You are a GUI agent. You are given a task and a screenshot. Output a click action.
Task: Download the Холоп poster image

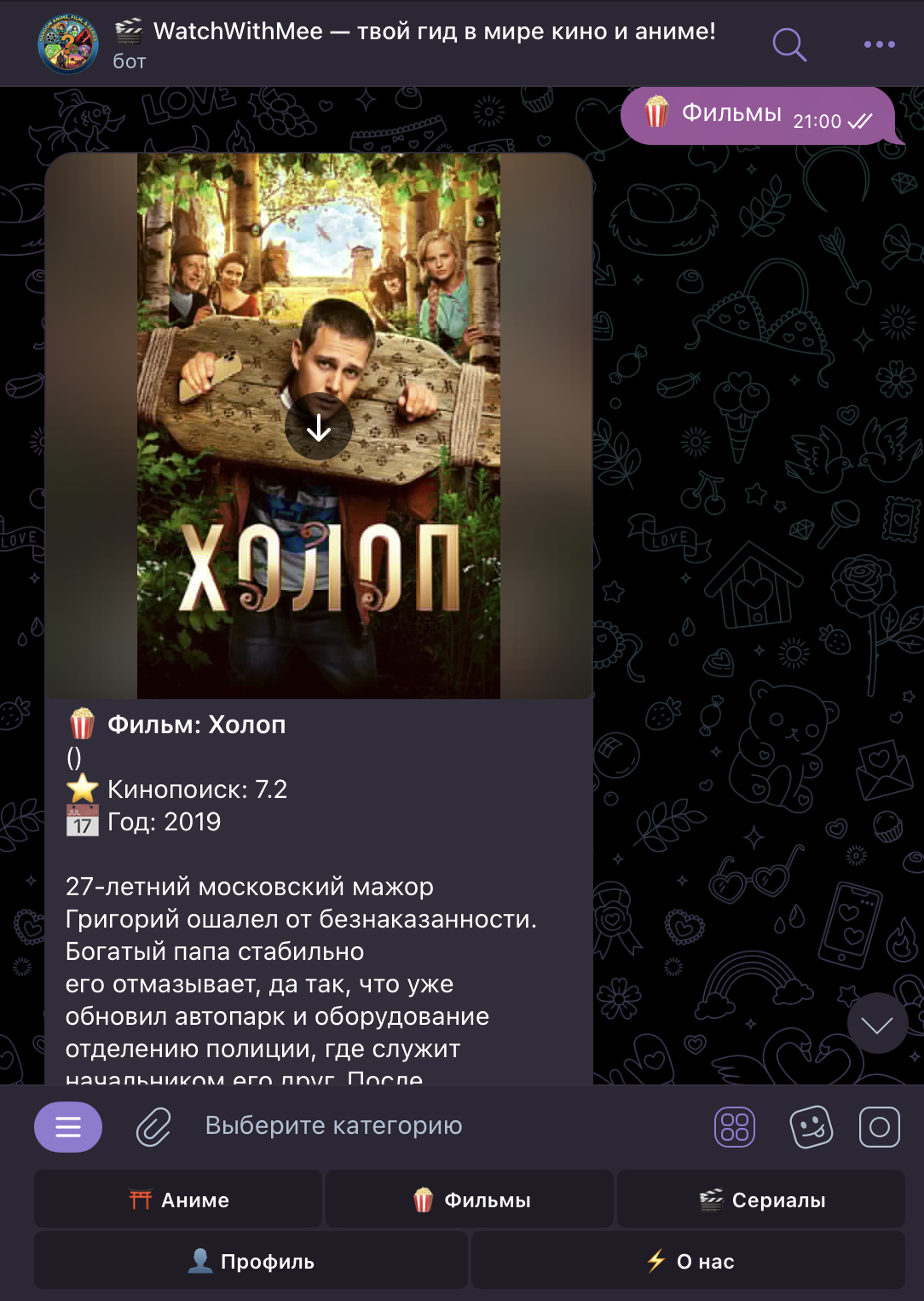click(319, 426)
